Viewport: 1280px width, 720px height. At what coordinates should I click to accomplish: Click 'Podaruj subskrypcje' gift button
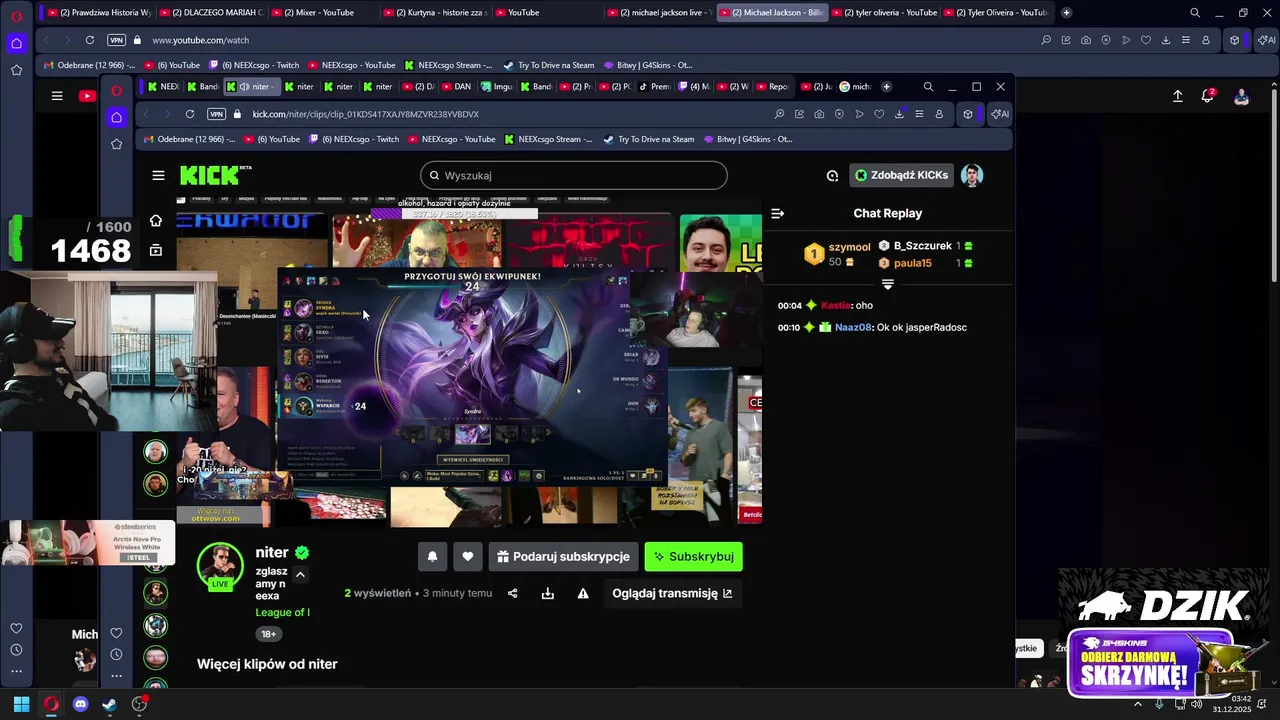pos(563,557)
